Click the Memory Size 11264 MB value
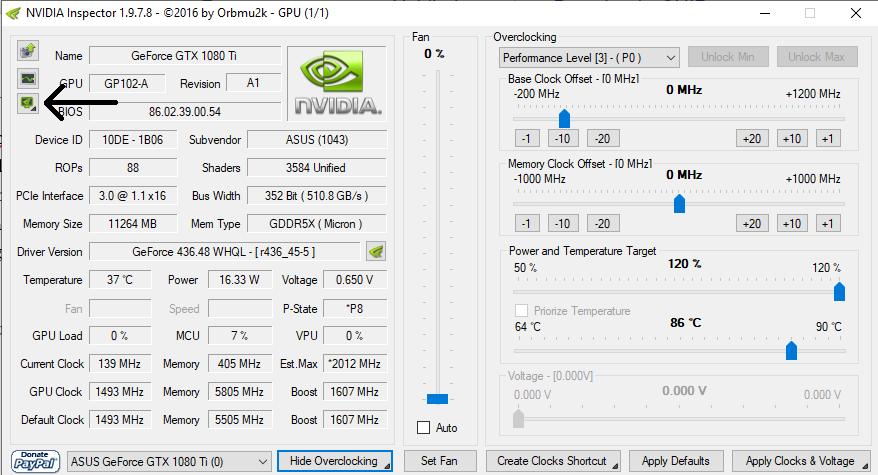The image size is (878, 475). tap(133, 223)
